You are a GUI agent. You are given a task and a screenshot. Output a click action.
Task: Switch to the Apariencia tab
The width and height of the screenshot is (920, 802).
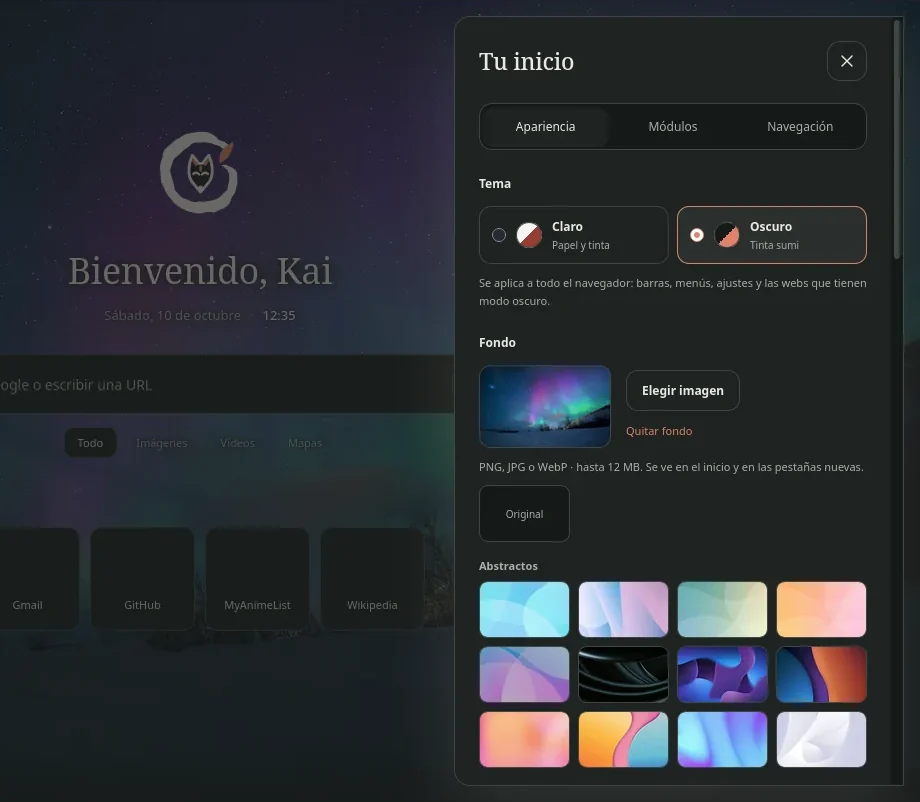[x=545, y=127]
